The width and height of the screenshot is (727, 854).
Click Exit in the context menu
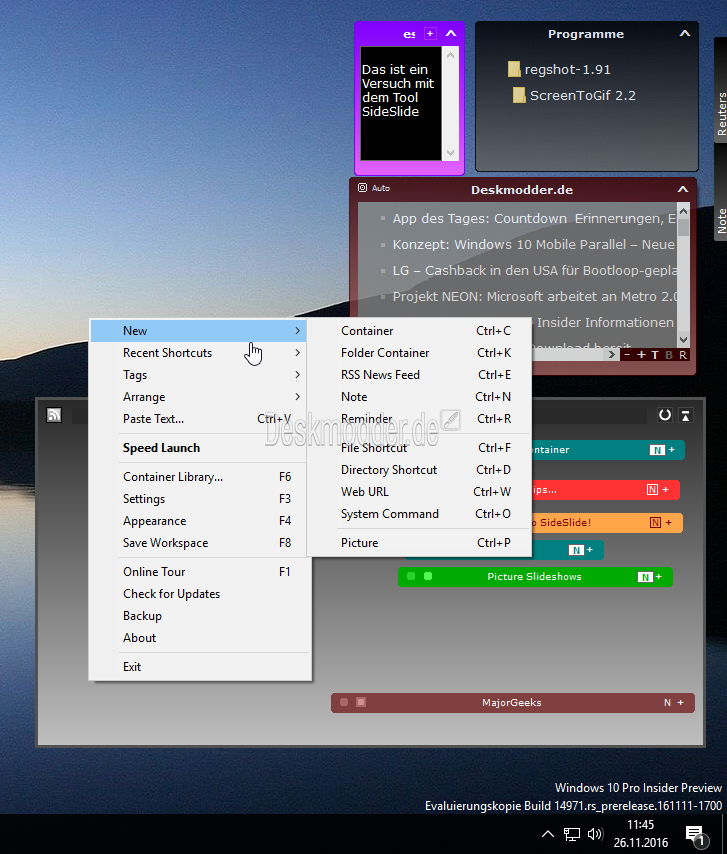click(198, 667)
